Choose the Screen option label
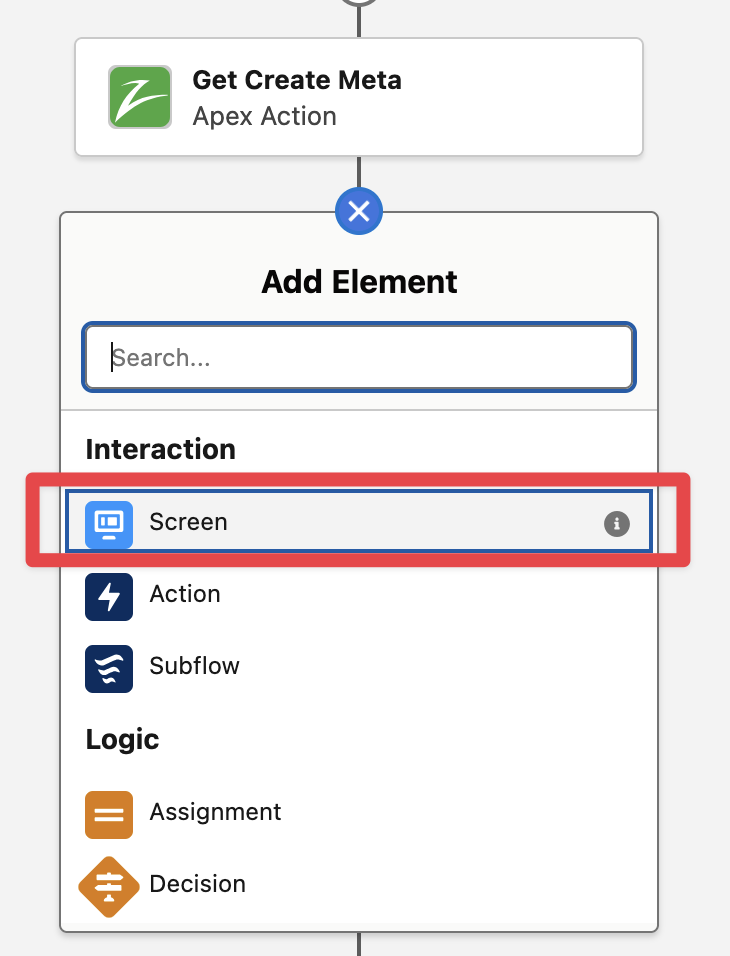Image resolution: width=730 pixels, height=956 pixels. 188,522
